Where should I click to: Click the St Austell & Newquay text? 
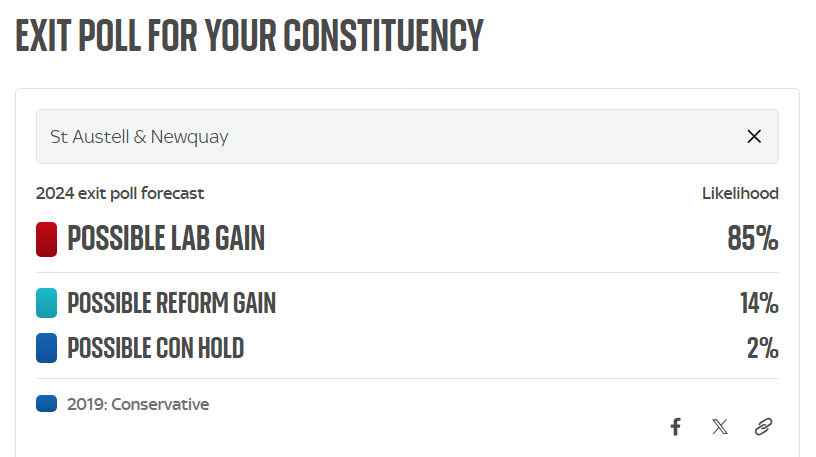pos(139,137)
